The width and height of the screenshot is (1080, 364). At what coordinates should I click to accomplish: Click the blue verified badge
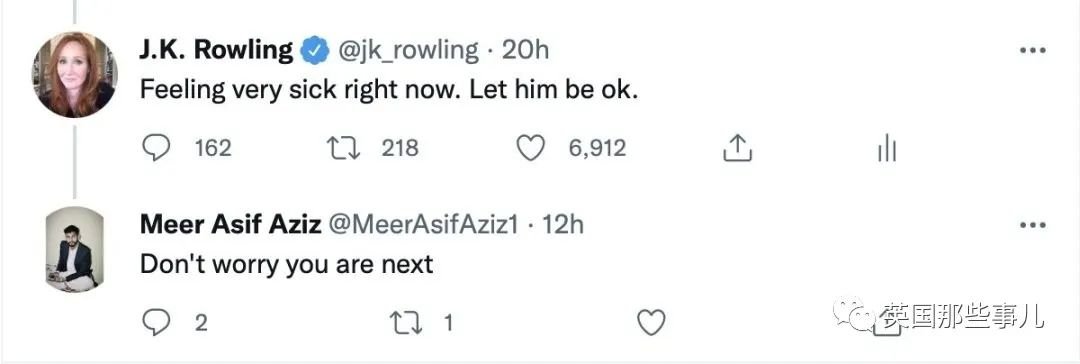tap(315, 51)
